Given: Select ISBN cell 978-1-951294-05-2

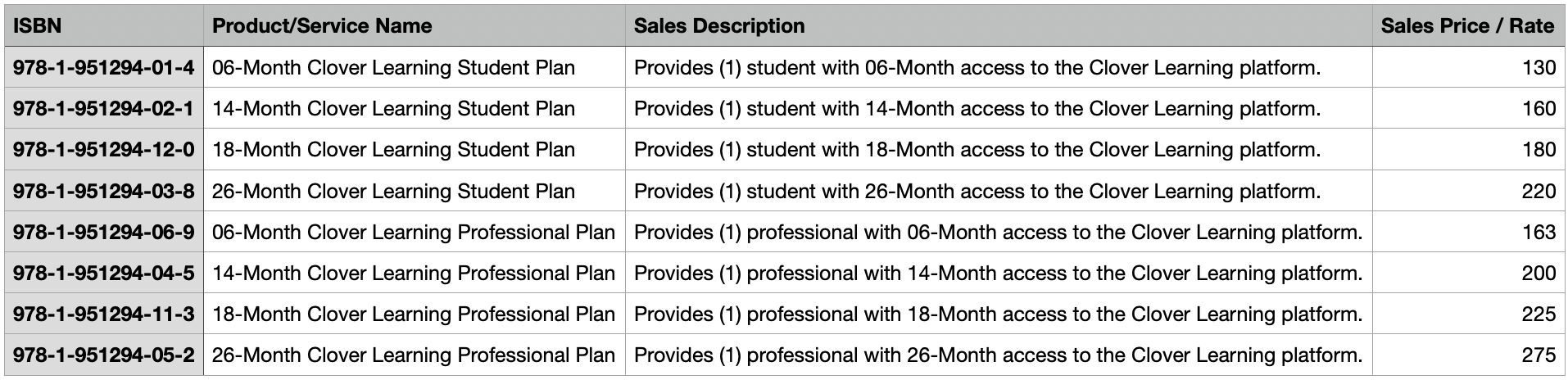Looking at the screenshot, I should tap(104, 355).
